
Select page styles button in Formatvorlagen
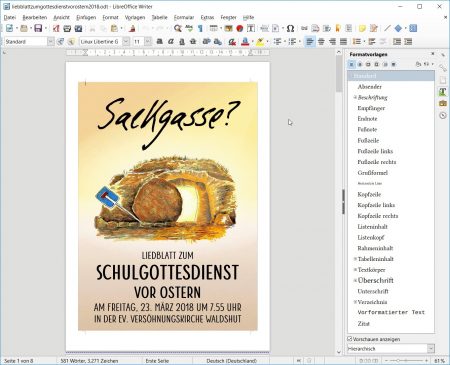click(377, 64)
